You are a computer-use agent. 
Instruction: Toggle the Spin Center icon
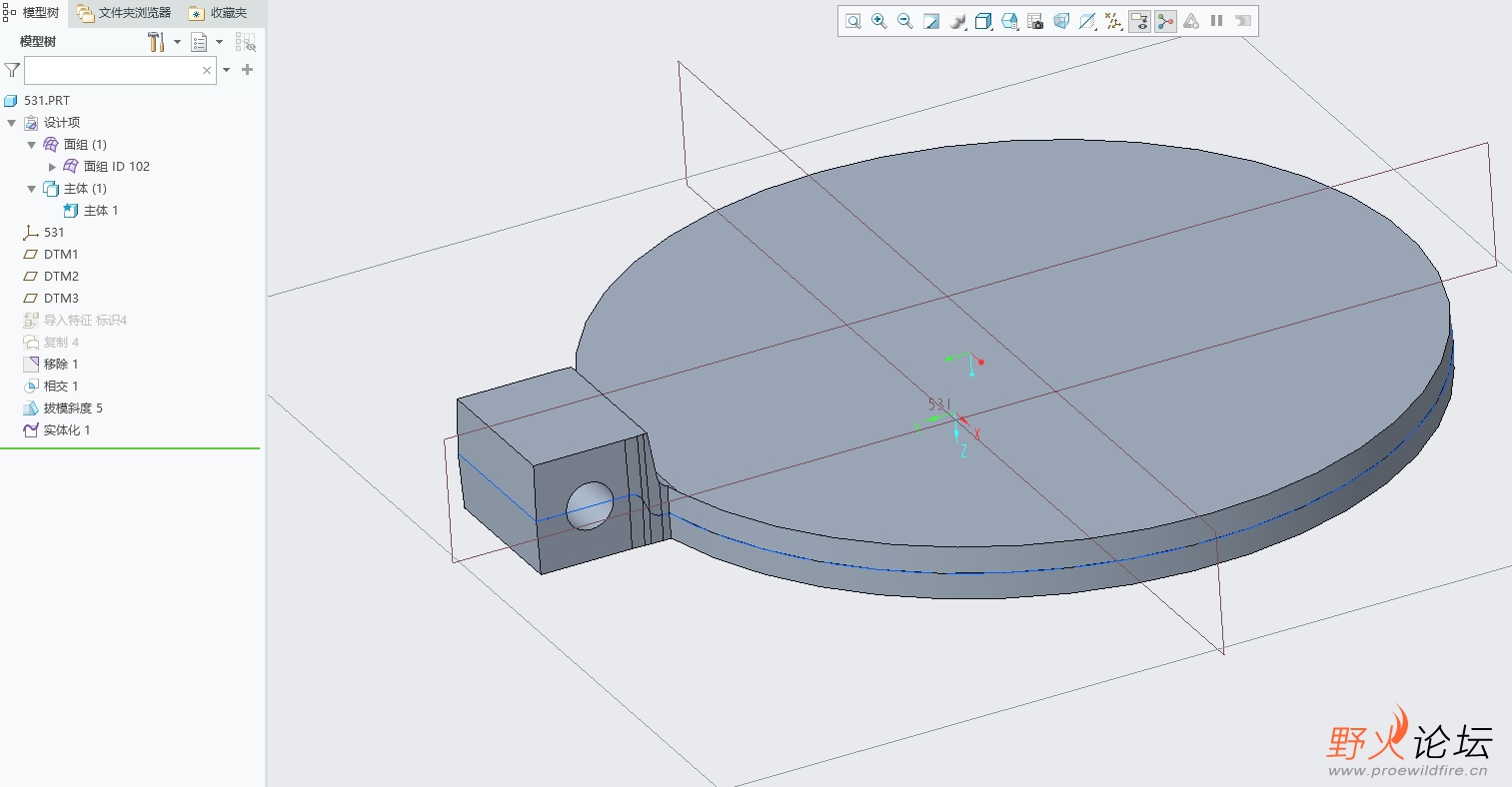pos(1165,21)
